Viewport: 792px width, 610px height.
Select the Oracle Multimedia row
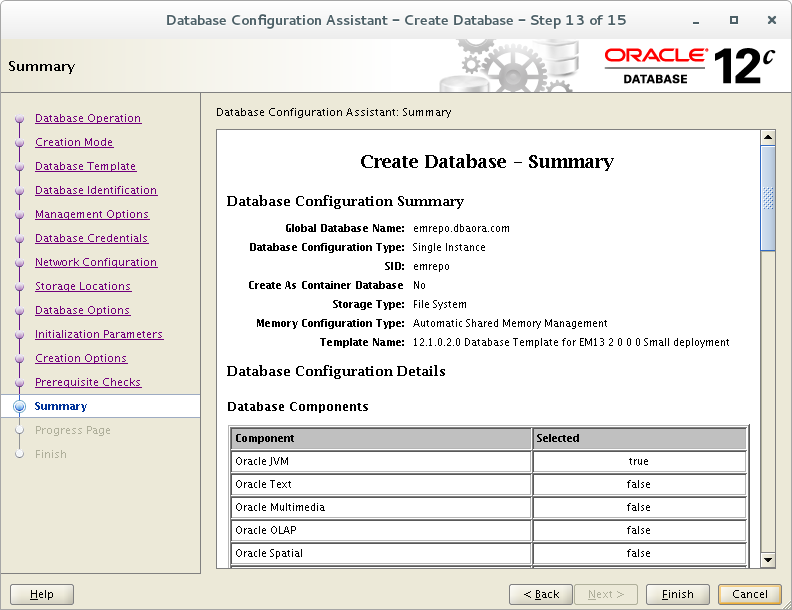point(488,507)
